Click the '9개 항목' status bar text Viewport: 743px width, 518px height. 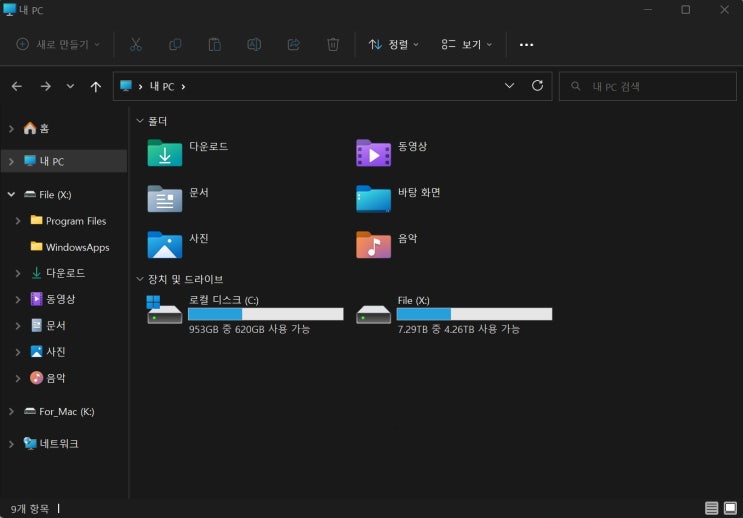click(30, 509)
